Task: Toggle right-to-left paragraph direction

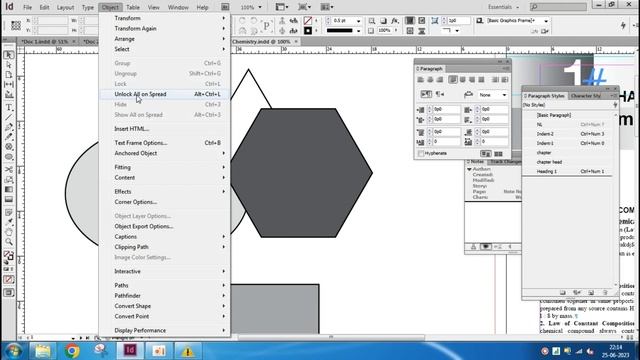Action: click(440, 94)
